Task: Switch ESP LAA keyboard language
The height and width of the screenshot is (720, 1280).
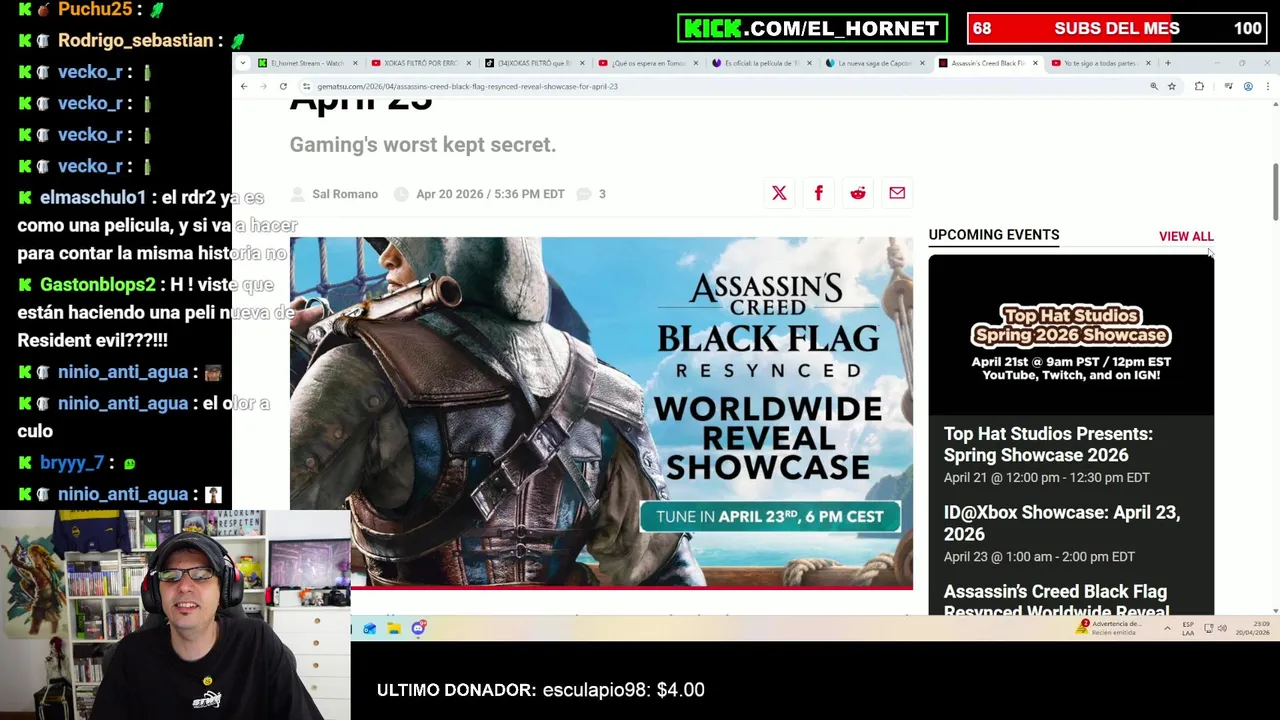Action: [x=1188, y=628]
